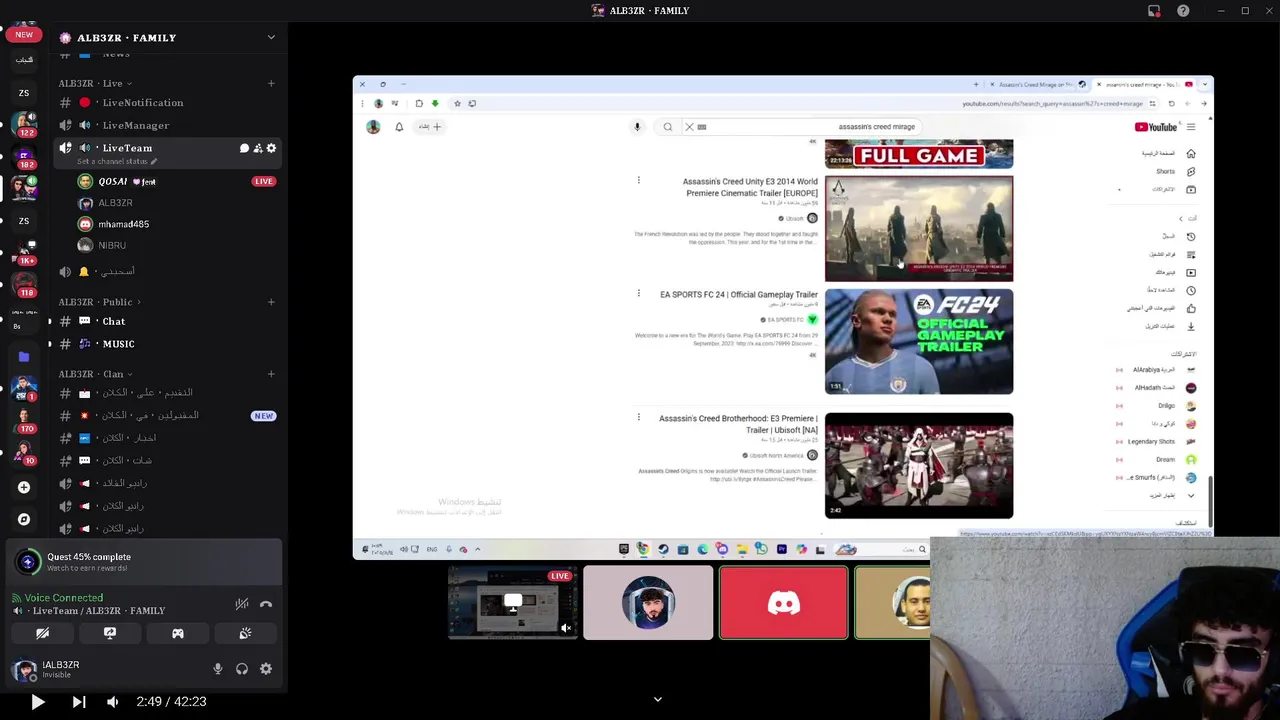1280x720 pixels.
Task: Add channel to ALB3ZR Public category
Action: (271, 302)
